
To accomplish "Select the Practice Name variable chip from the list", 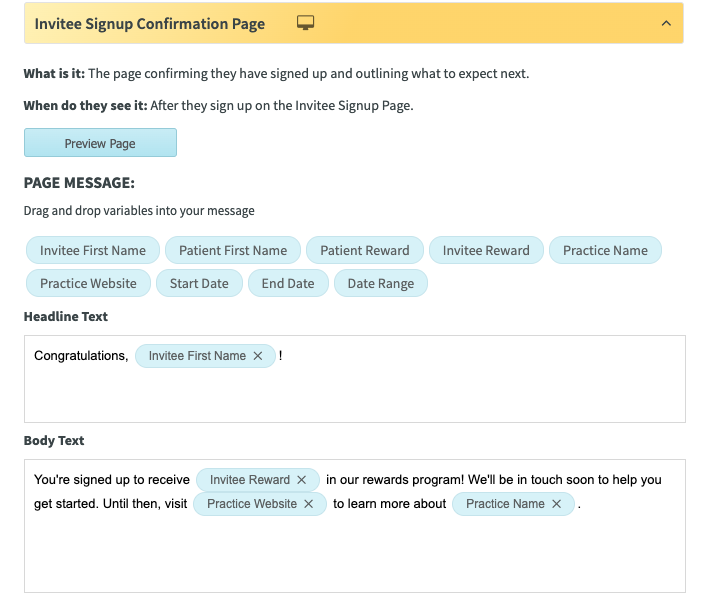I will point(605,250).
